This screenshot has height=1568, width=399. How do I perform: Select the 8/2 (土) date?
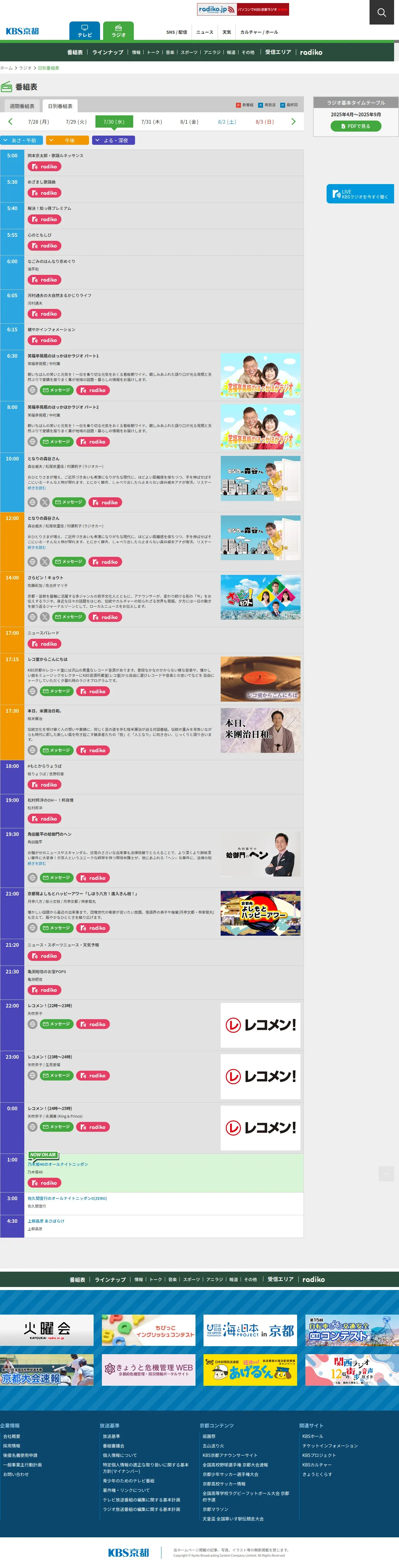(227, 122)
